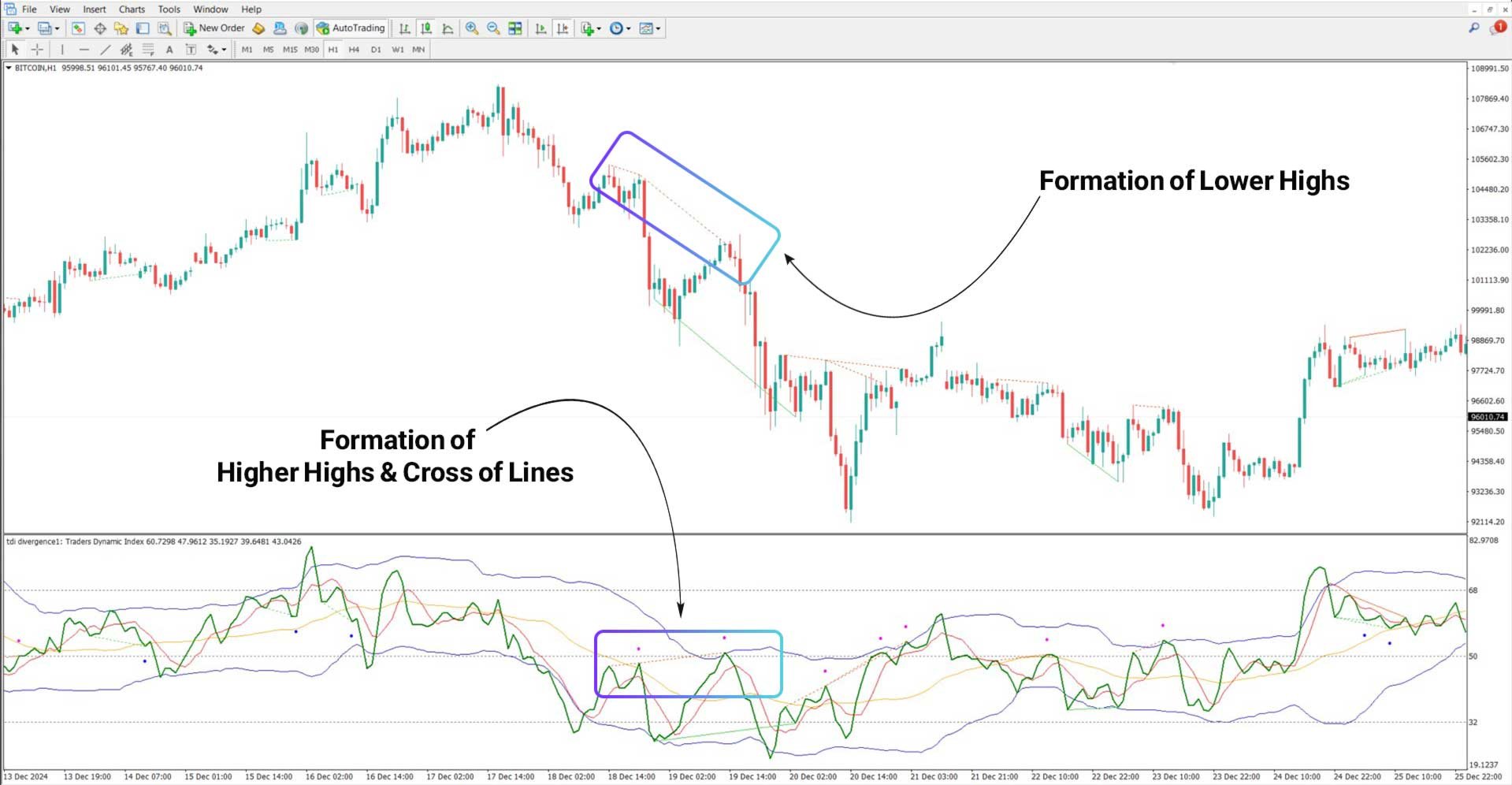Open the Templates icon
Viewport: 1512px width, 785px height.
click(x=646, y=28)
